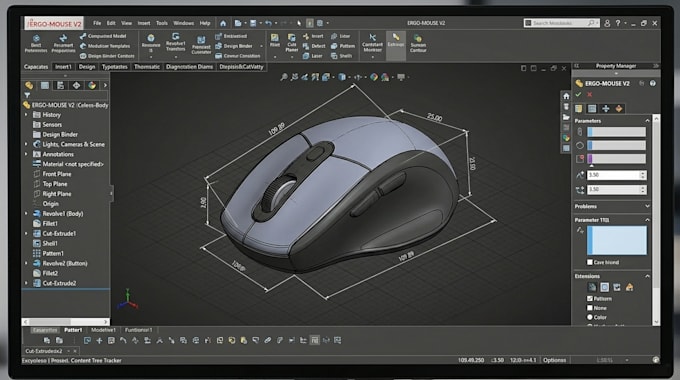
Task: Click the red X cancel icon in Property Manager
Action: coord(589,94)
